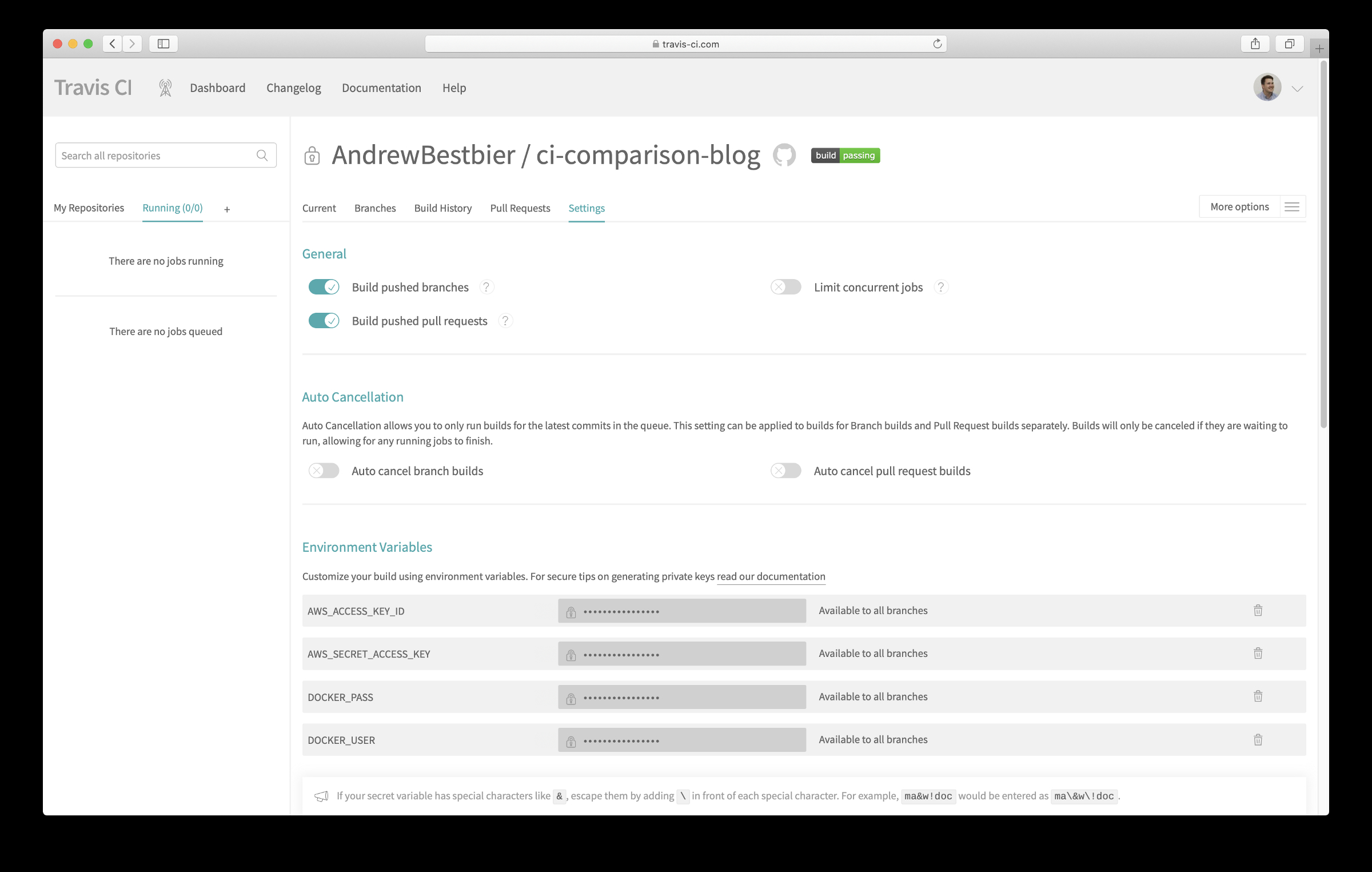This screenshot has height=872, width=1372.
Task: Enable Auto cancel branch builds toggle
Action: 324,471
